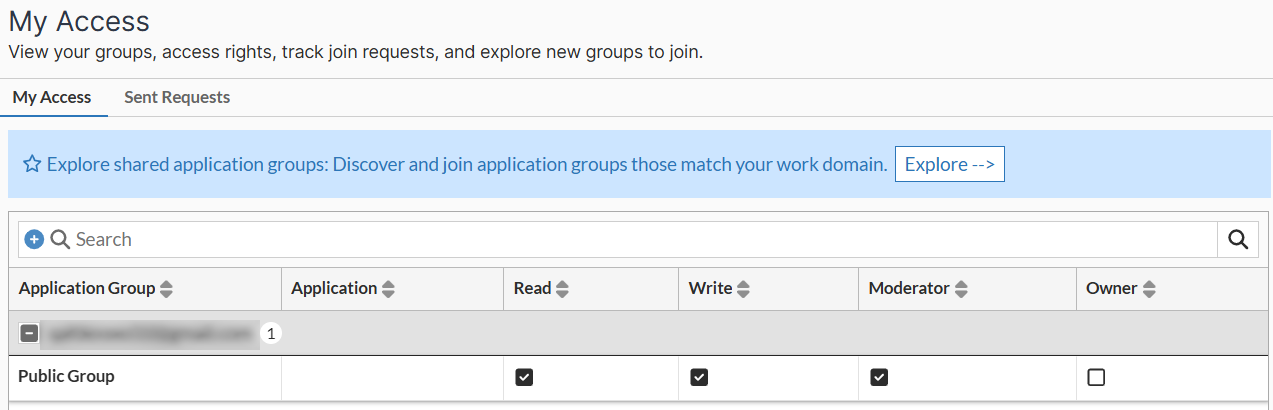Sort by the Moderator column arrows
1273x410 pixels.
961,289
